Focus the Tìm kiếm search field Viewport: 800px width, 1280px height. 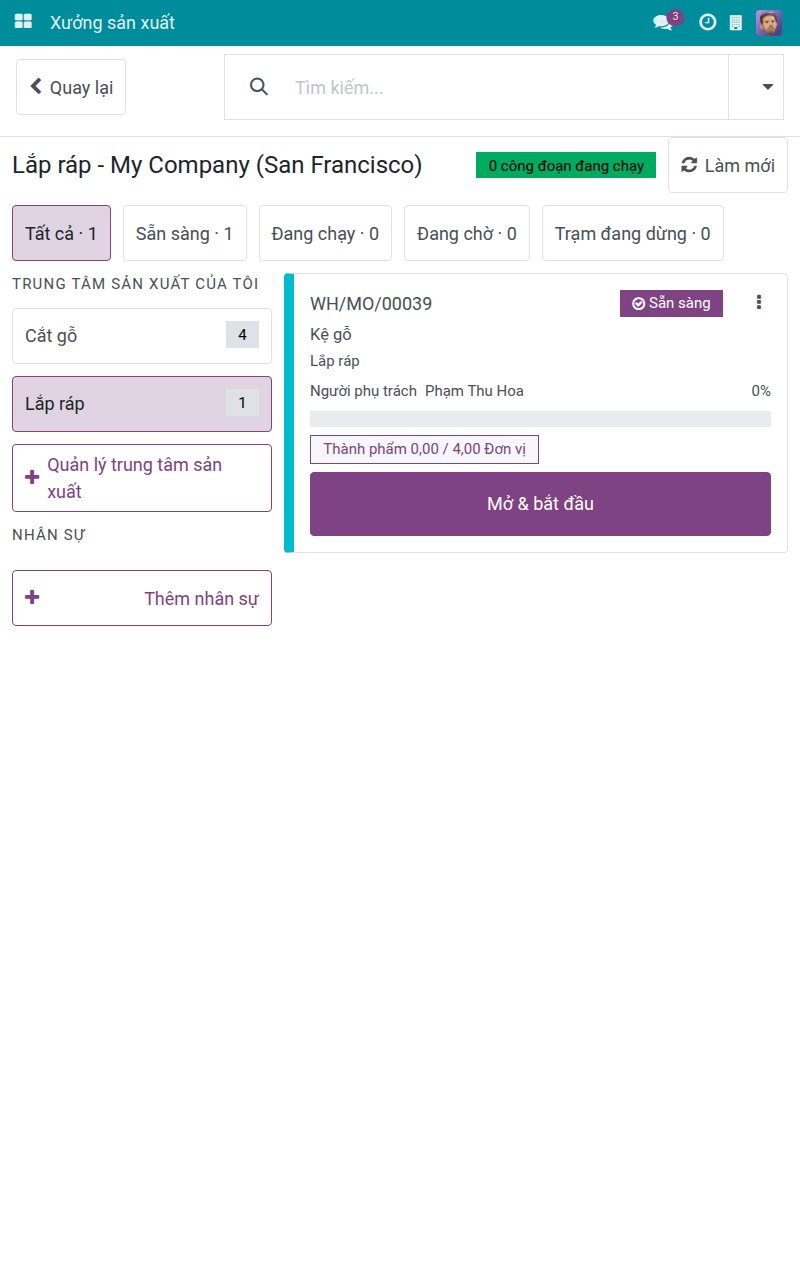click(505, 87)
